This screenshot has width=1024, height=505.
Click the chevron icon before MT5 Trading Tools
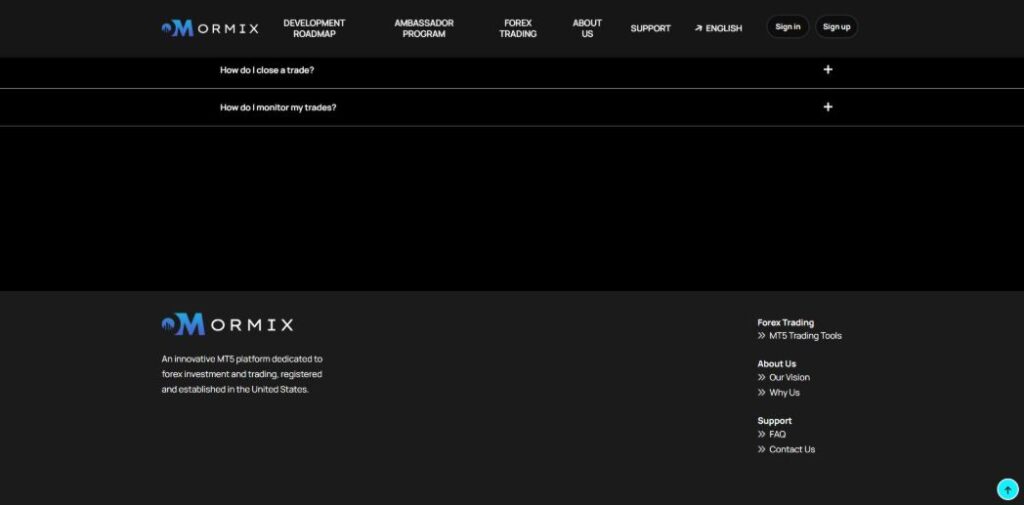762,336
